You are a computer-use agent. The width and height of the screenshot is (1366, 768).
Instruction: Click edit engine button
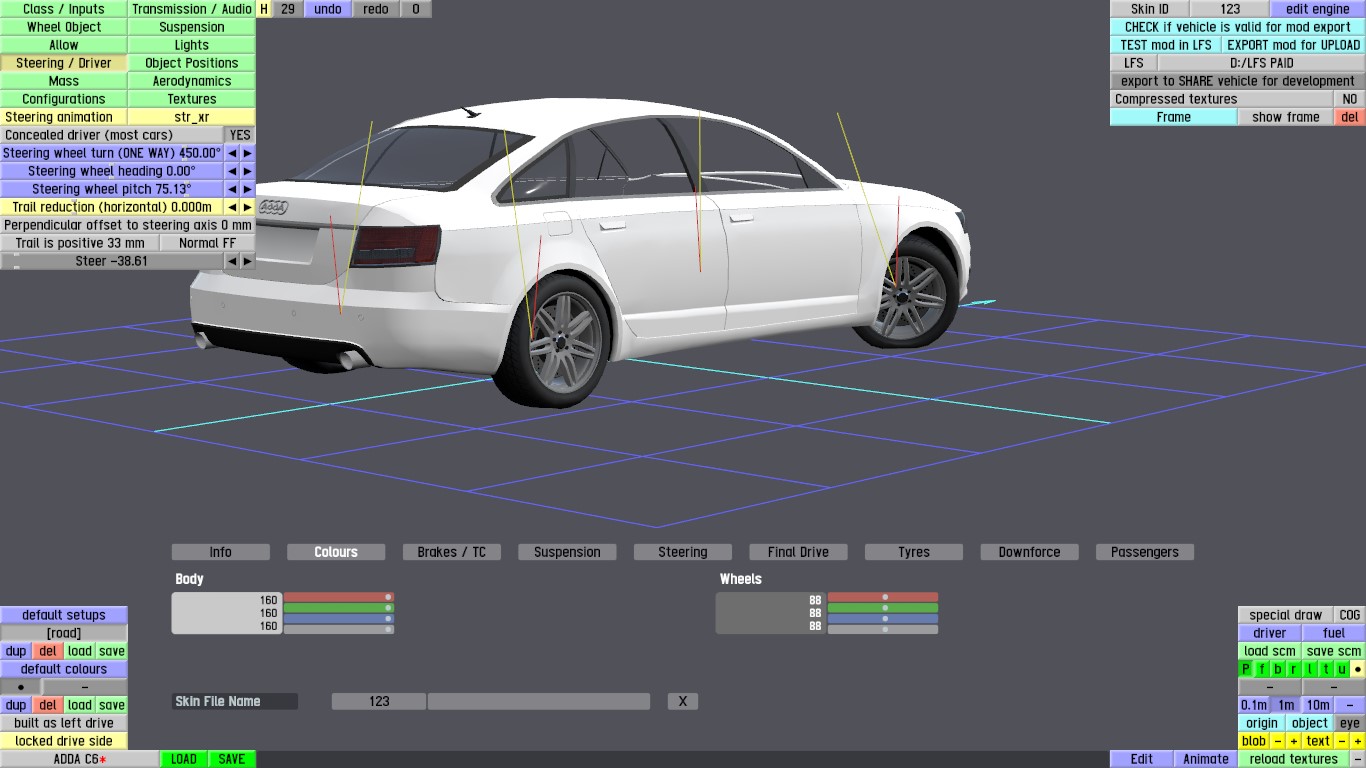pyautogui.click(x=1318, y=9)
